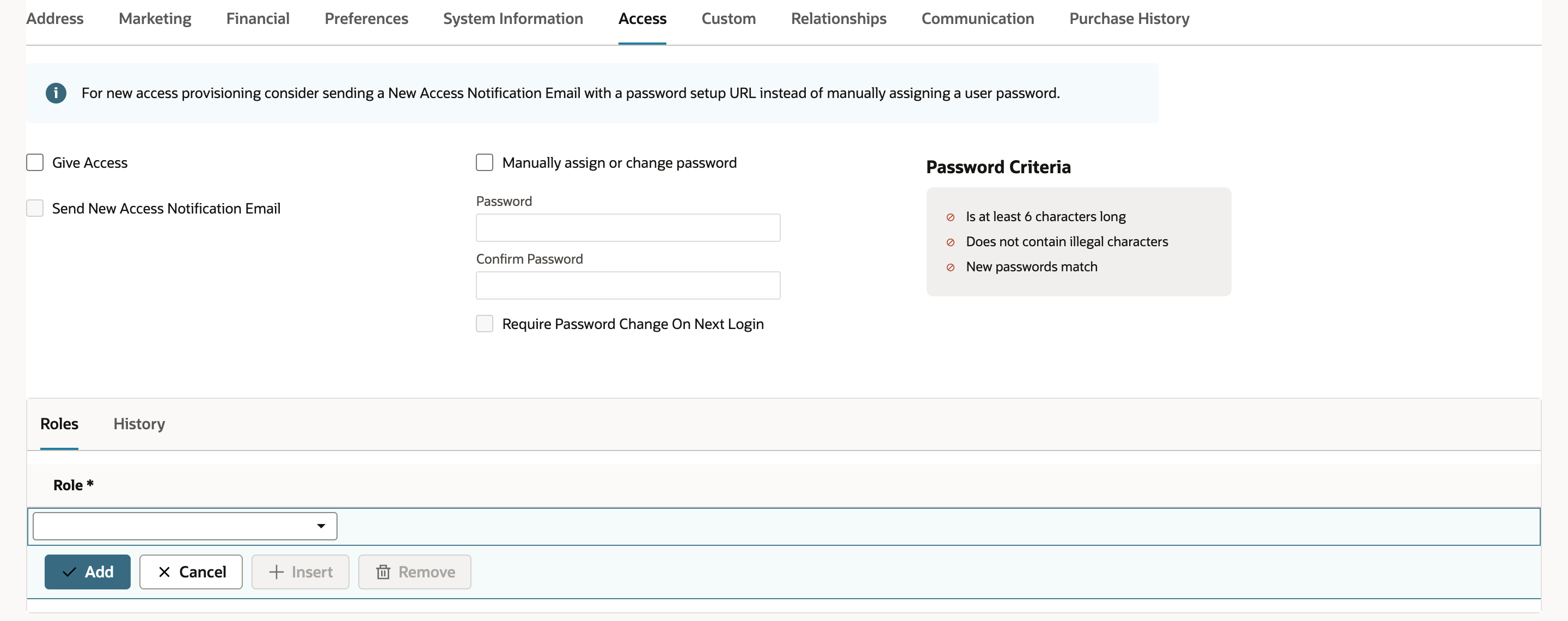This screenshot has height=621, width=1568.
Task: Click the failed icon beside 'New passwords match'
Action: pos(950,267)
